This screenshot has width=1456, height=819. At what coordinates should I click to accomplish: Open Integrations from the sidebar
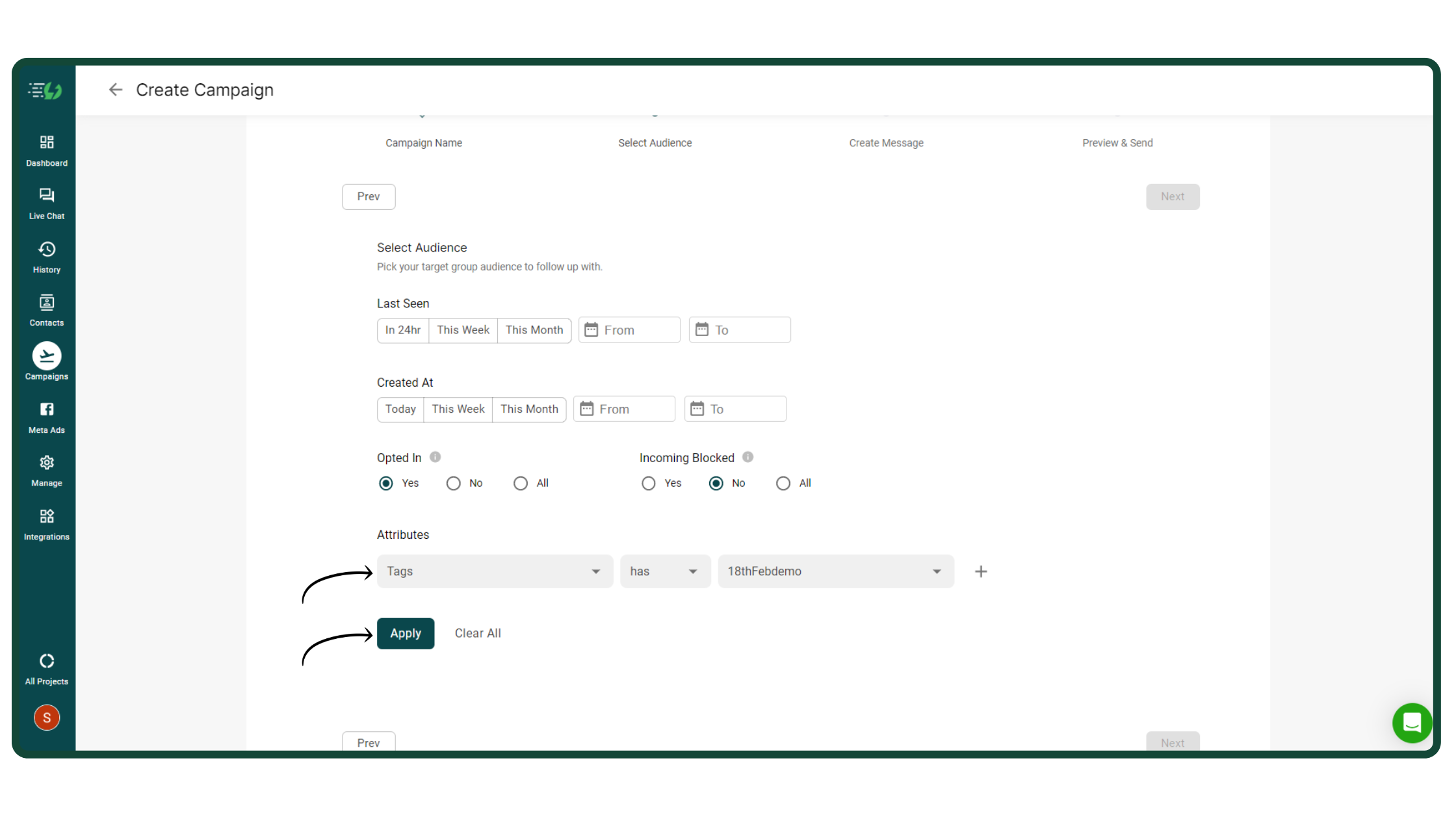(47, 524)
